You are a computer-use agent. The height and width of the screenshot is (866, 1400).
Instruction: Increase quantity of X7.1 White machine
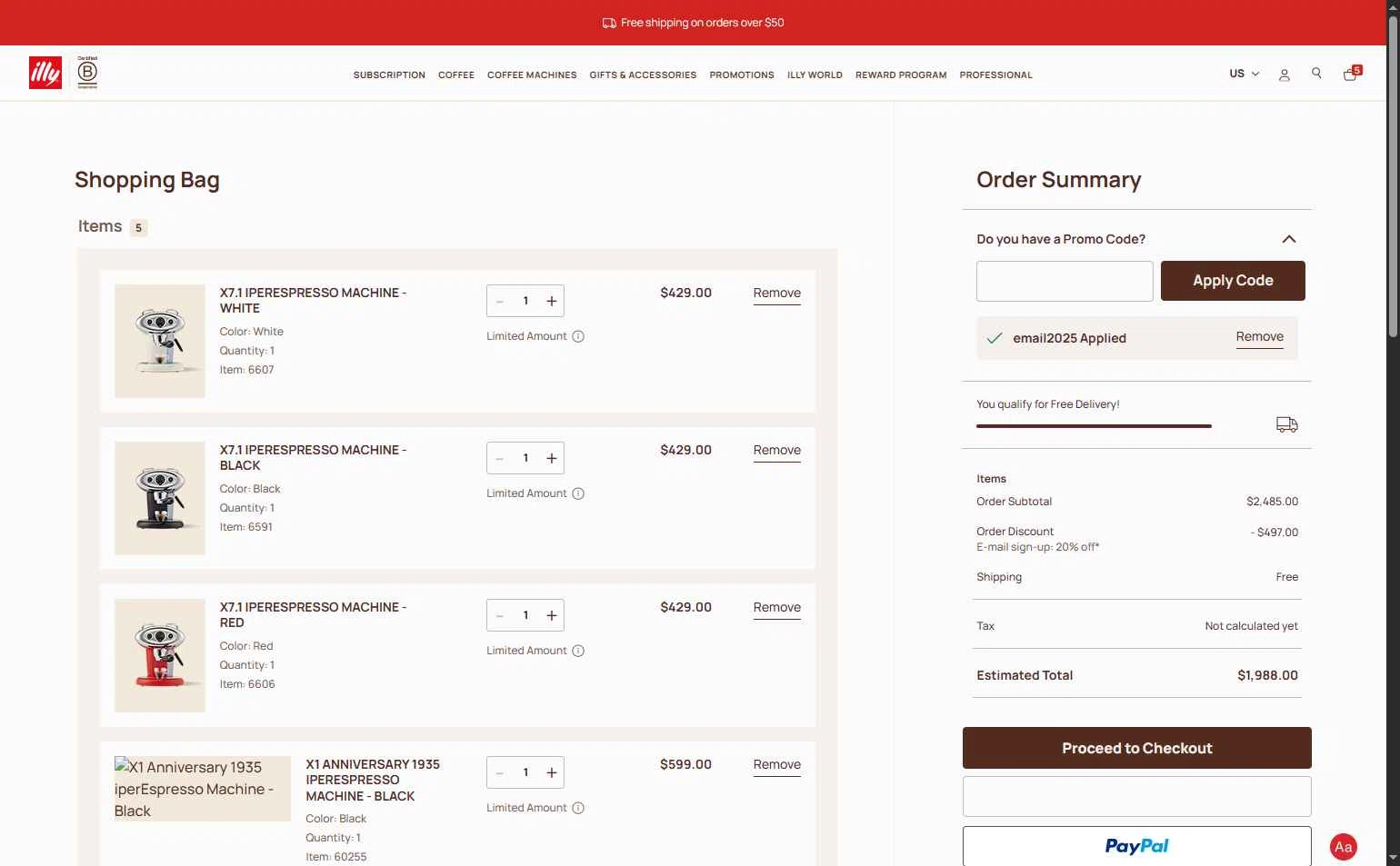point(552,301)
